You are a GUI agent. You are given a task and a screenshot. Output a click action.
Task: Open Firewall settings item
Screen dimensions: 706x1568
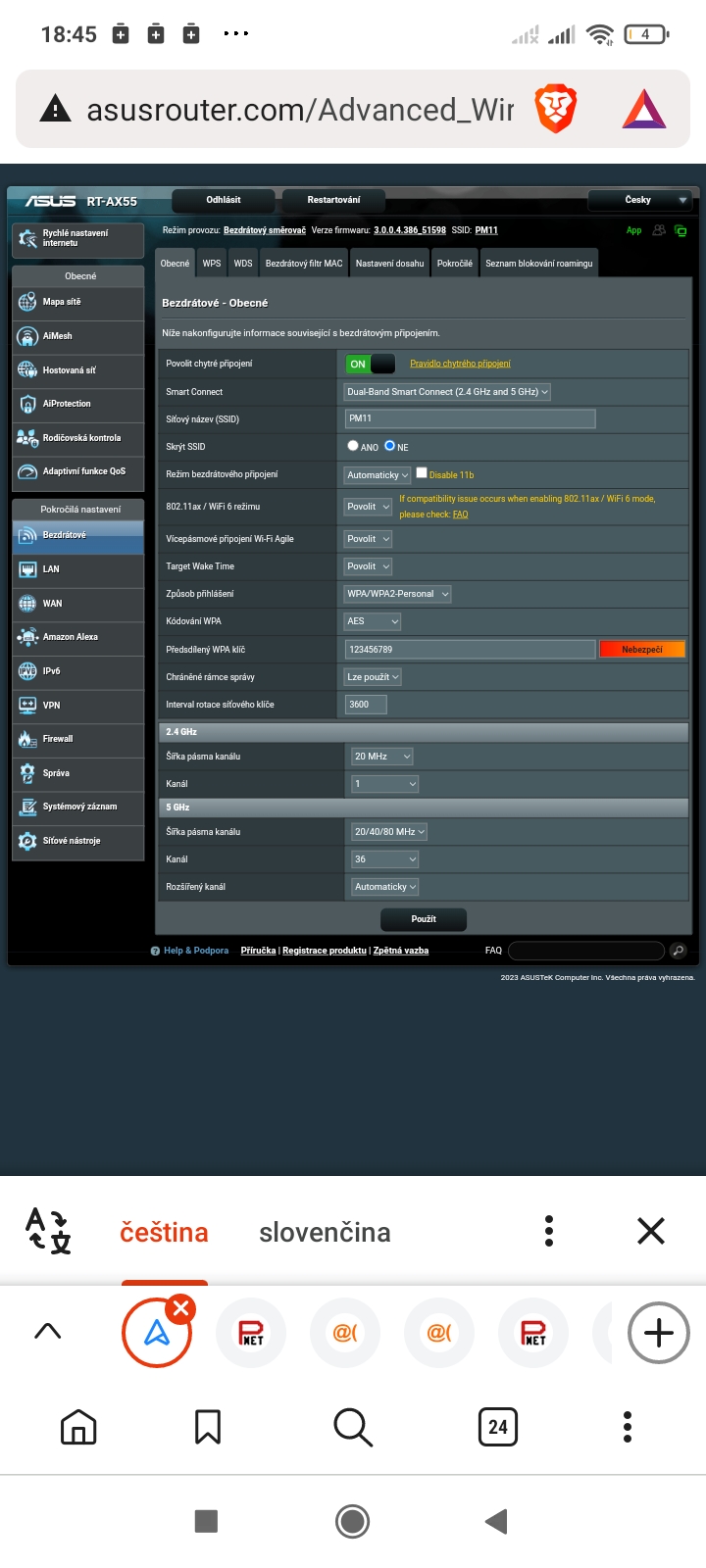point(78,739)
